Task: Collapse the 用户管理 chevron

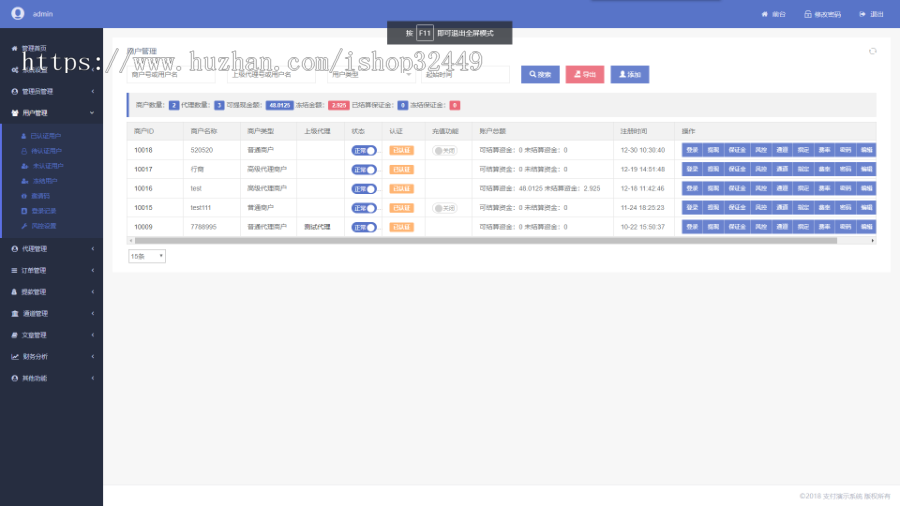Action: tap(92, 113)
